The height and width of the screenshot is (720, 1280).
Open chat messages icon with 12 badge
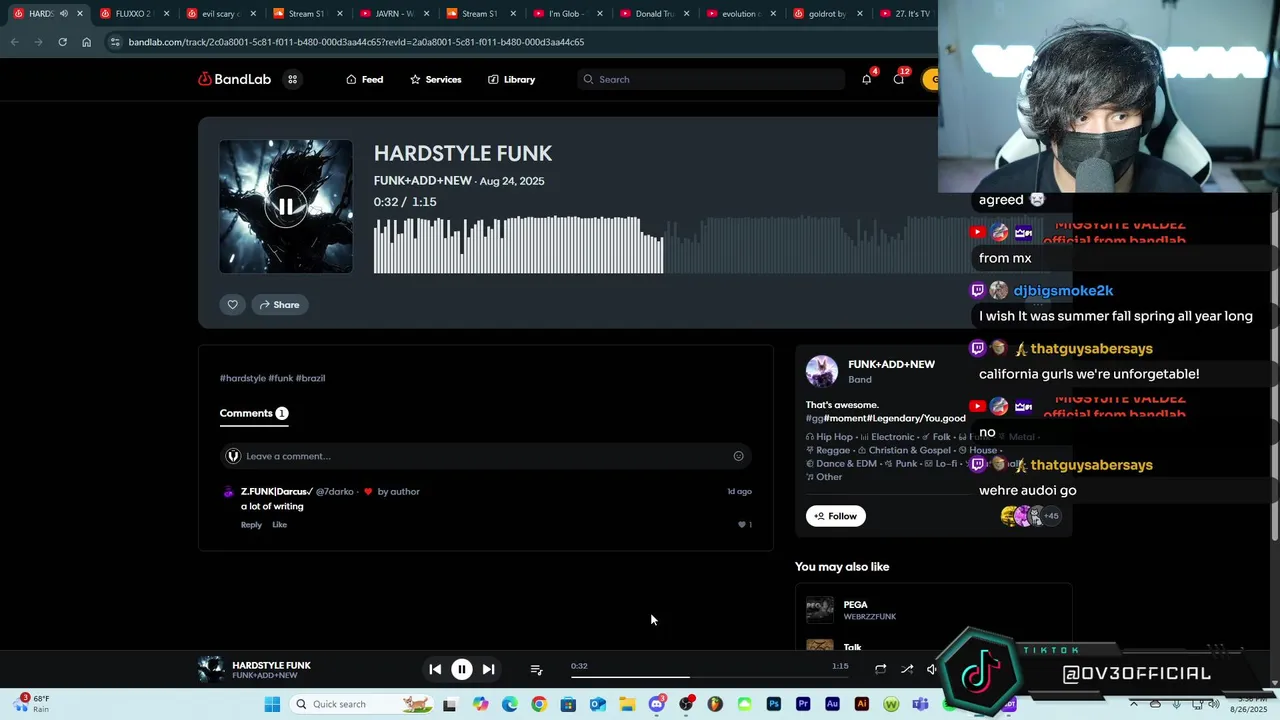pos(899,79)
